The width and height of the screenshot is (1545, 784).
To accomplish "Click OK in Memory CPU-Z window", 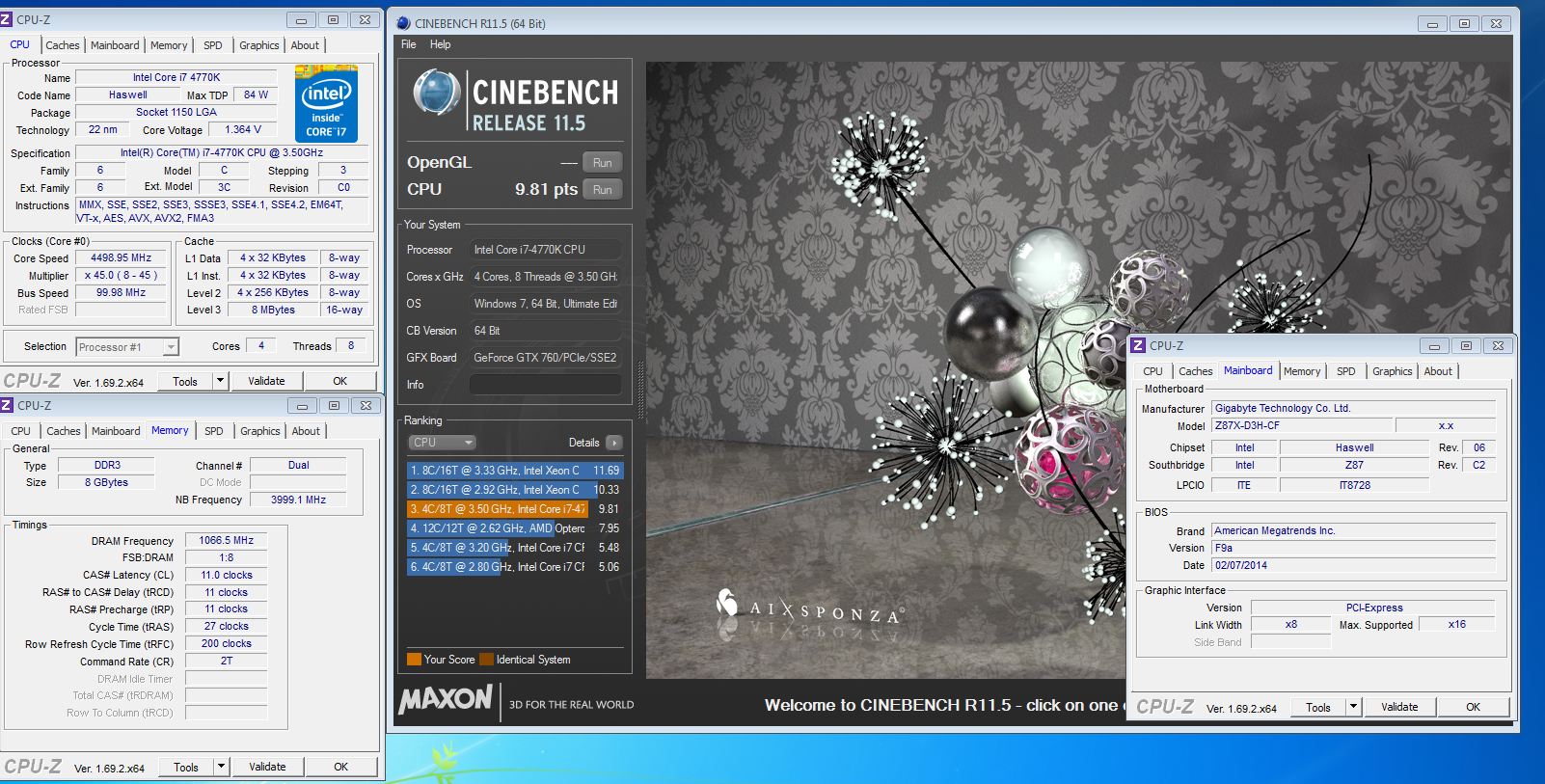I will [x=340, y=767].
